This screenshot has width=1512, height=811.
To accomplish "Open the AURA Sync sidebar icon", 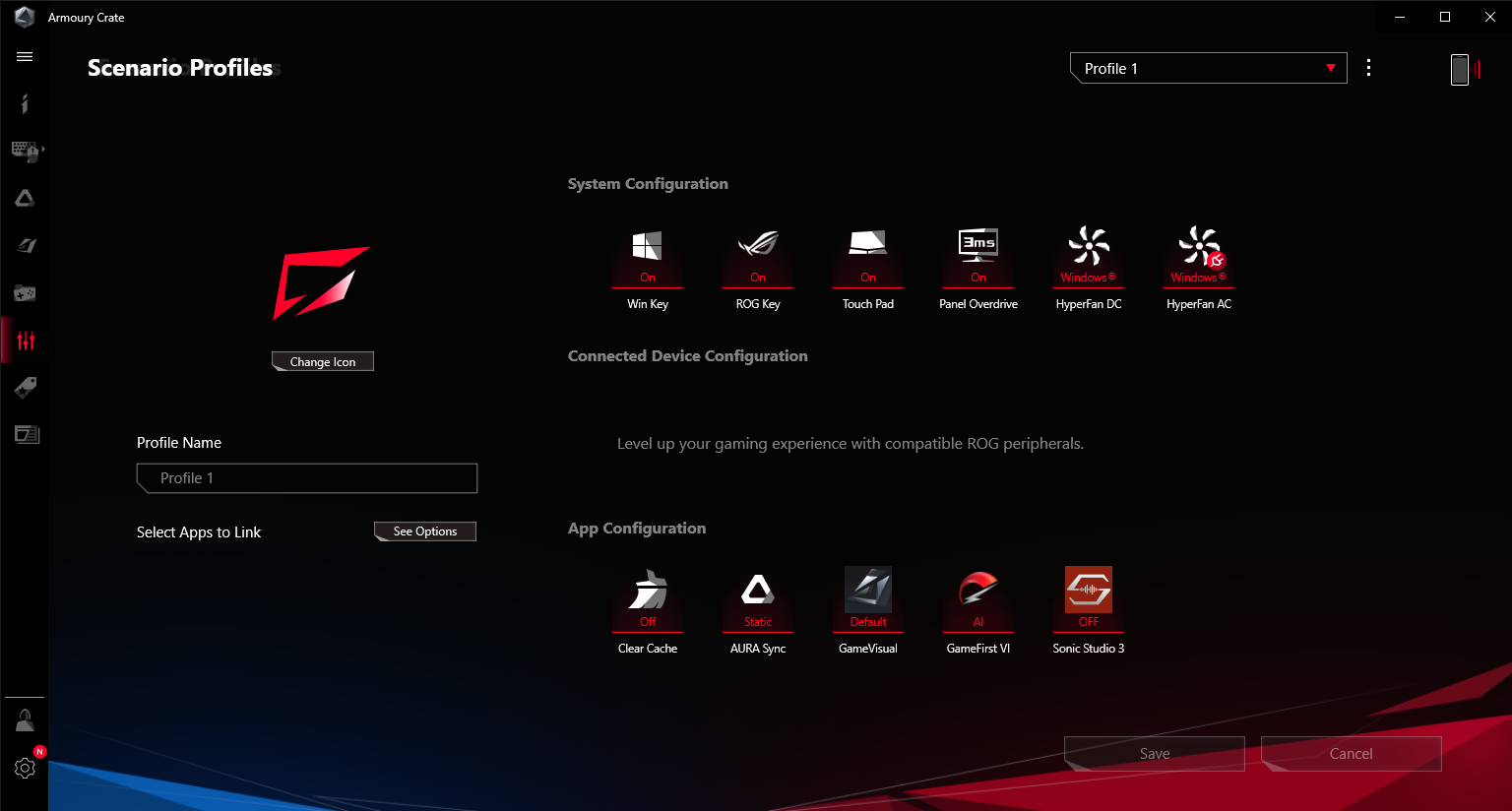I will coord(25,199).
